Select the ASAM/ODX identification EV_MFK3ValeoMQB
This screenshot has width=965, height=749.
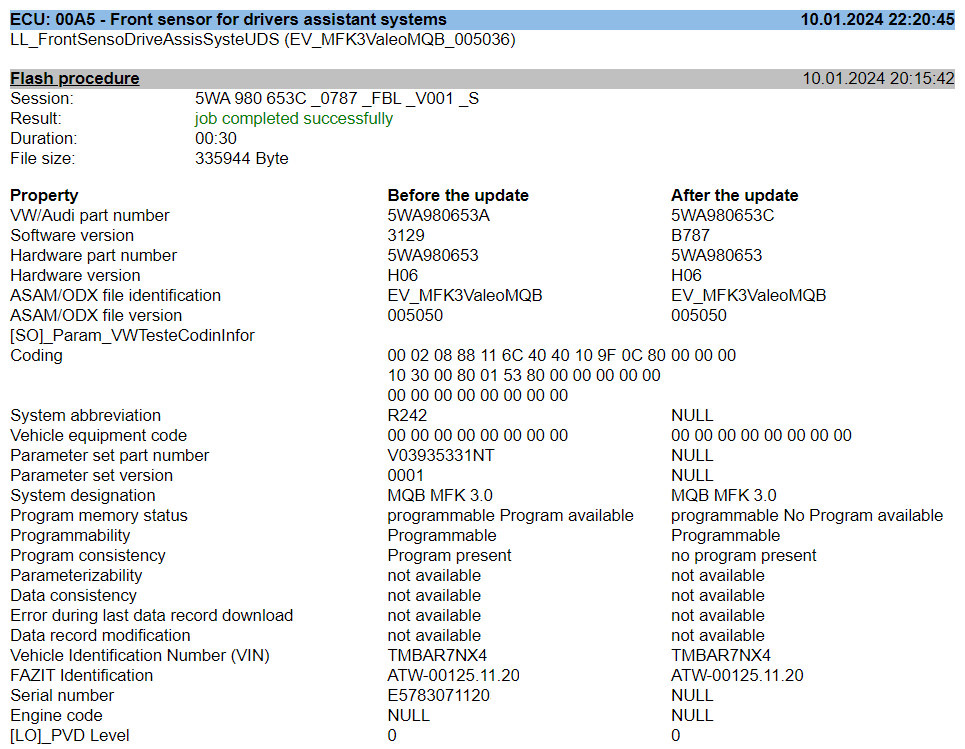tap(460, 295)
